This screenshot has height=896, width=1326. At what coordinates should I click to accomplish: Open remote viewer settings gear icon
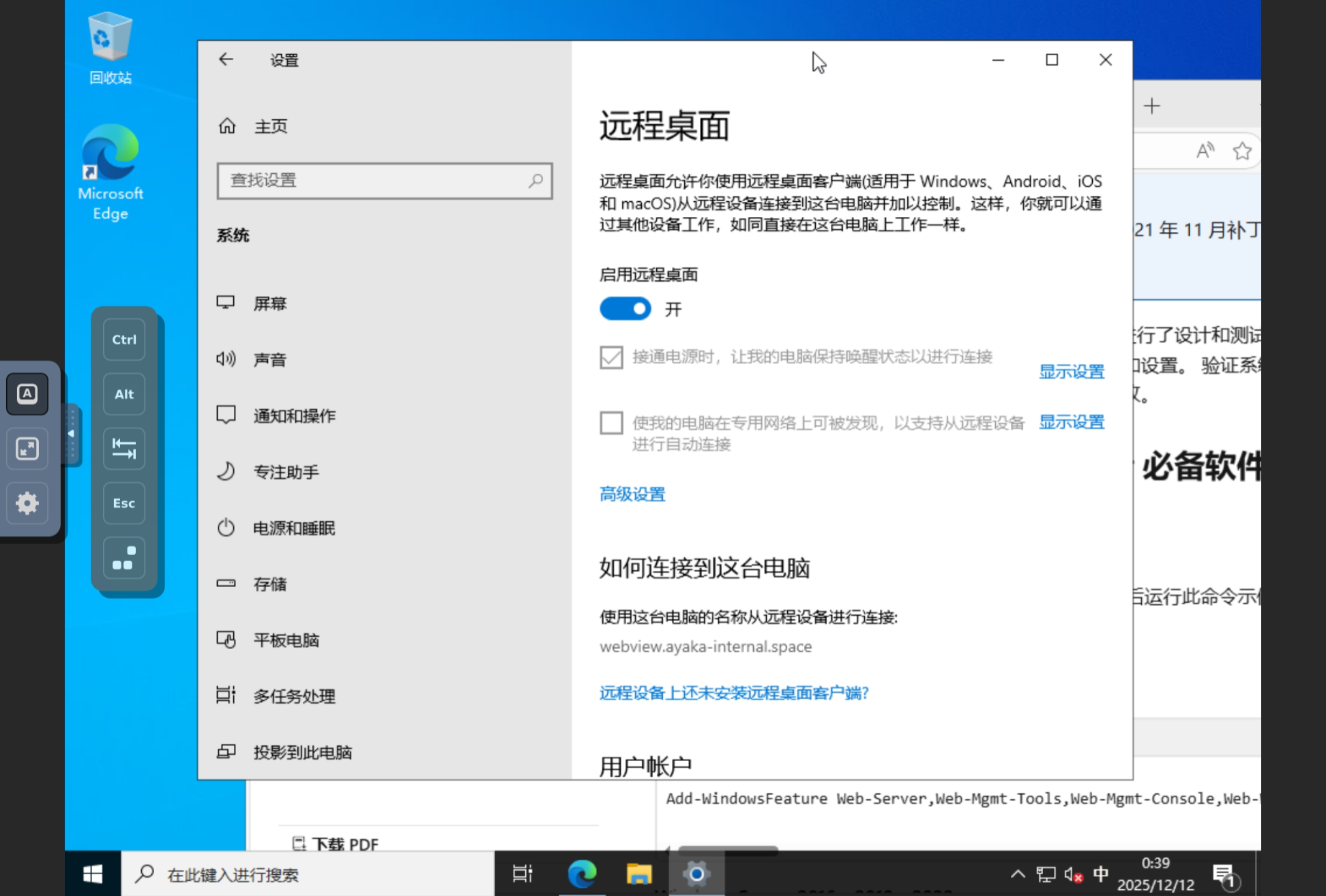tap(27, 503)
